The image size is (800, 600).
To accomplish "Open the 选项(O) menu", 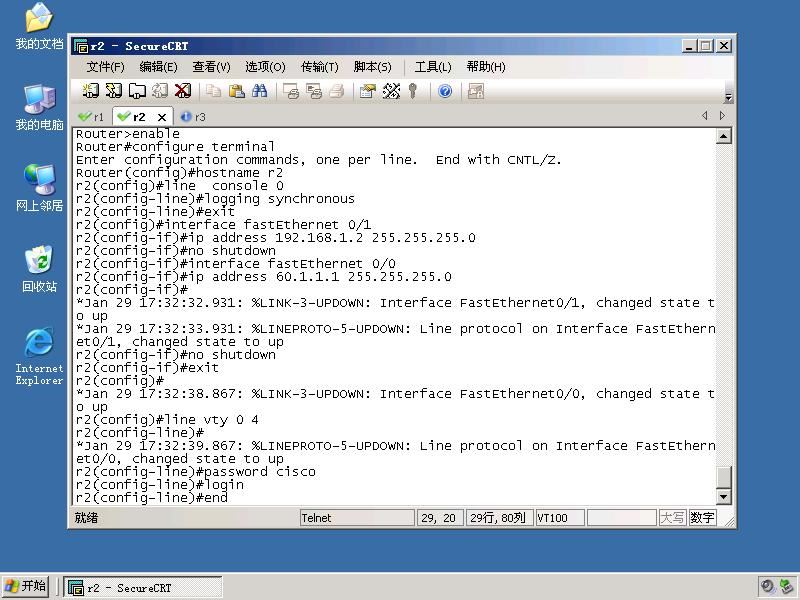I will pyautogui.click(x=265, y=67).
